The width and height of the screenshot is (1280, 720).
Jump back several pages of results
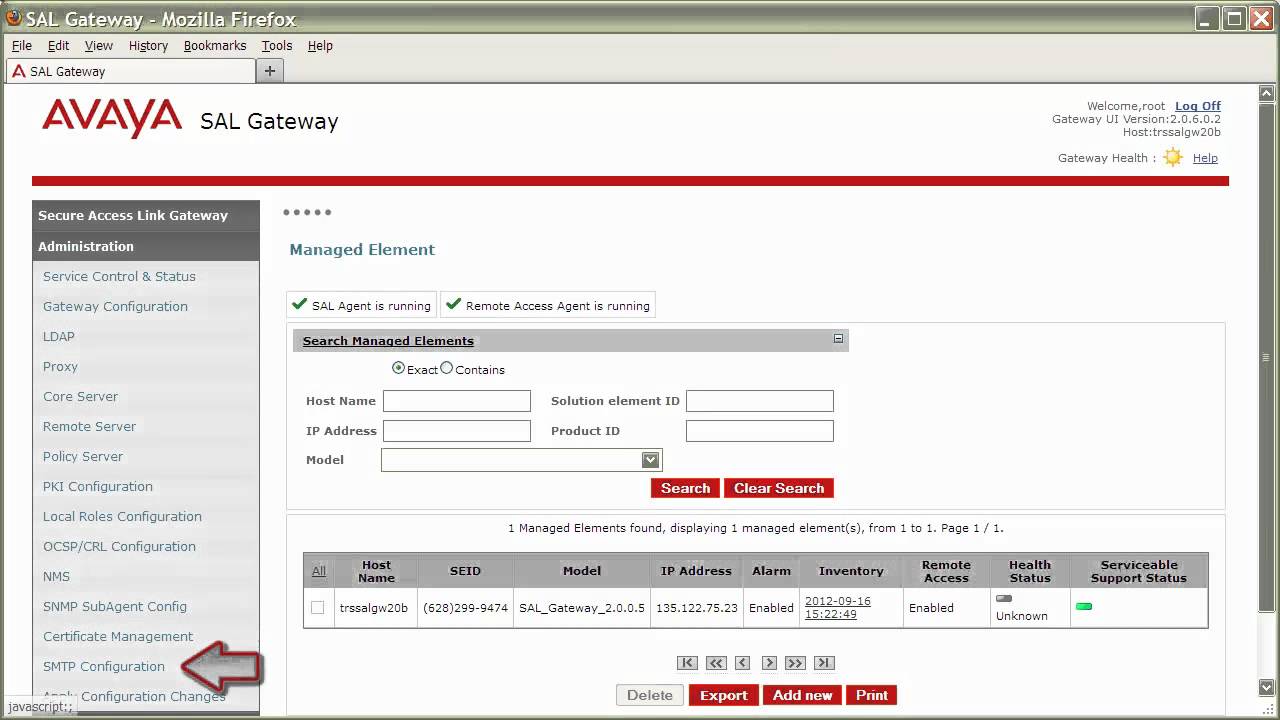716,663
